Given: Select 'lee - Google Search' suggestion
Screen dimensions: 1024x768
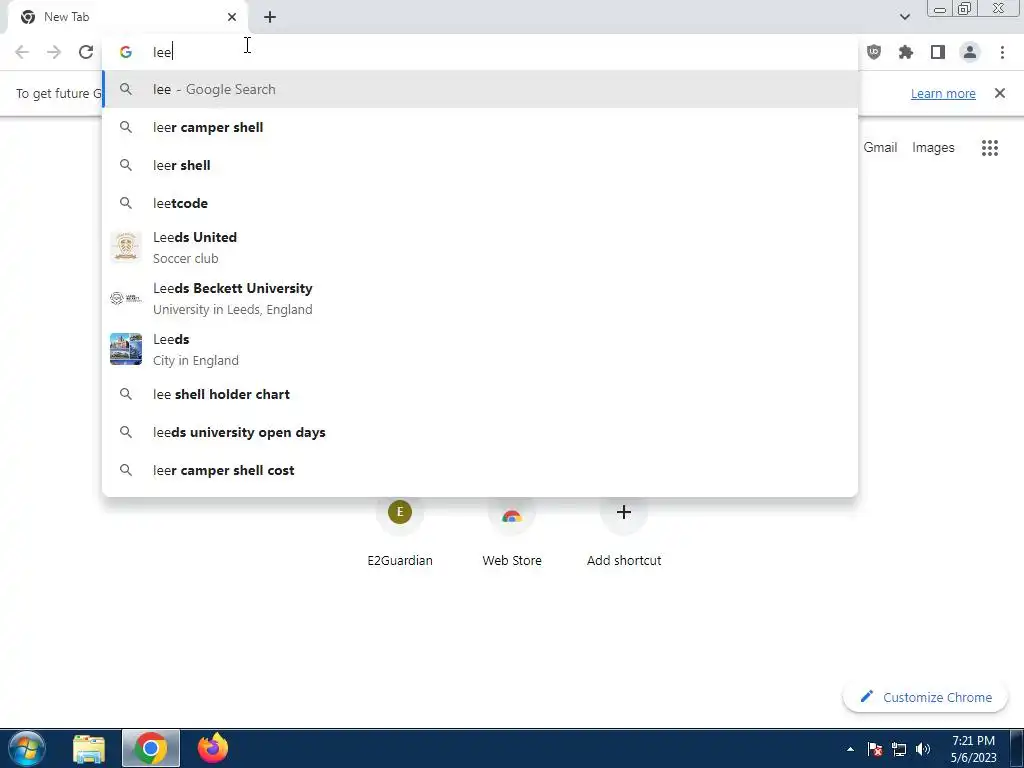Looking at the screenshot, I should click(480, 89).
